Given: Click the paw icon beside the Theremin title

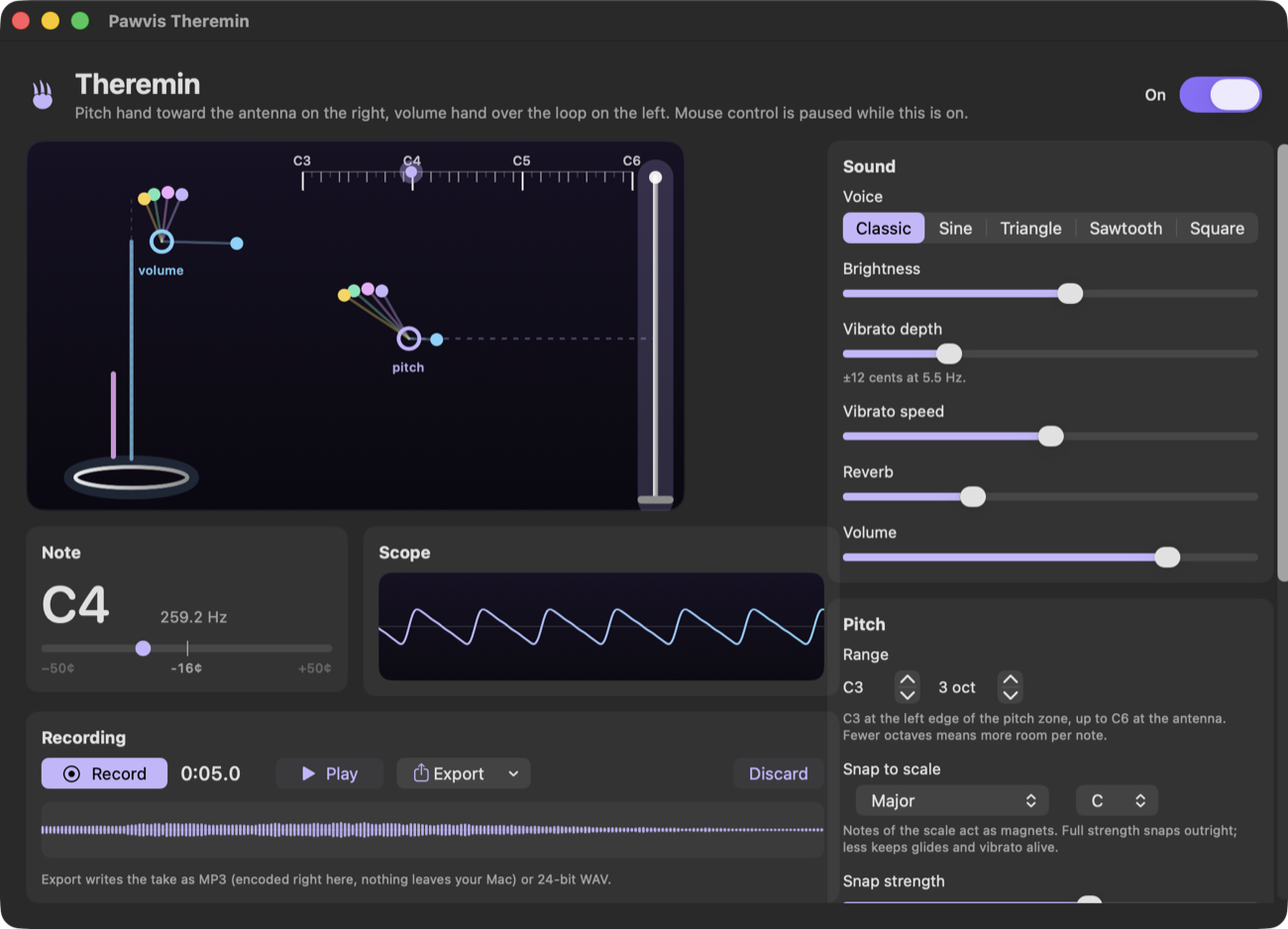Looking at the screenshot, I should (x=43, y=95).
